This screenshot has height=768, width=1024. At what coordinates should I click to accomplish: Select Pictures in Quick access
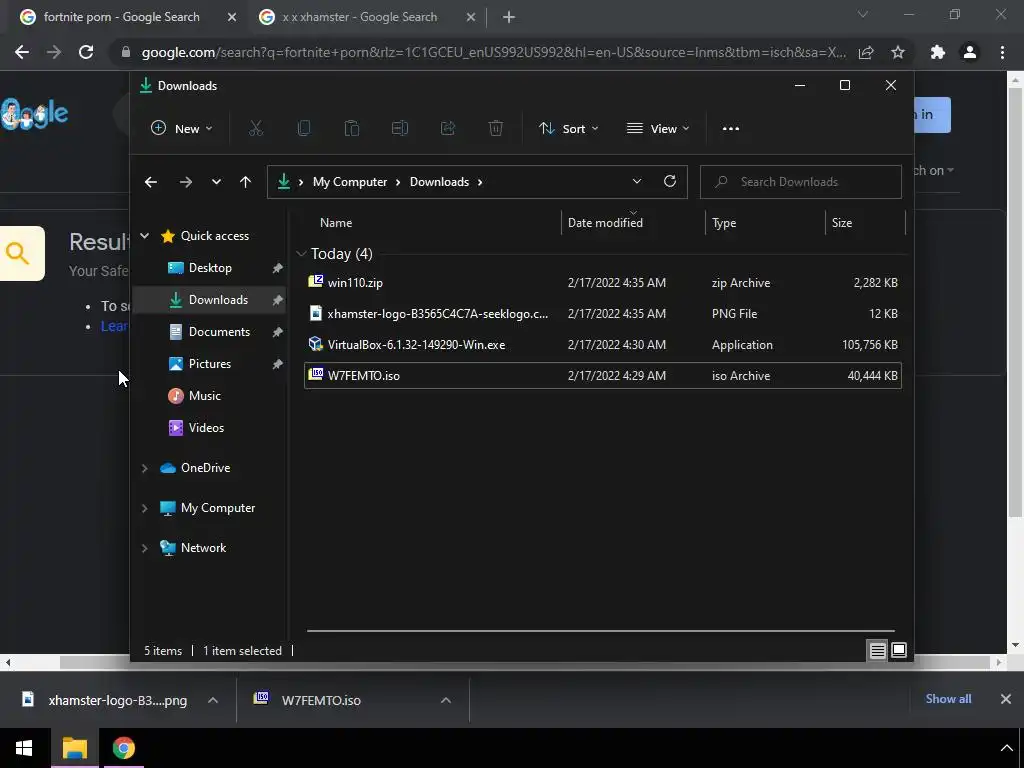(x=209, y=364)
